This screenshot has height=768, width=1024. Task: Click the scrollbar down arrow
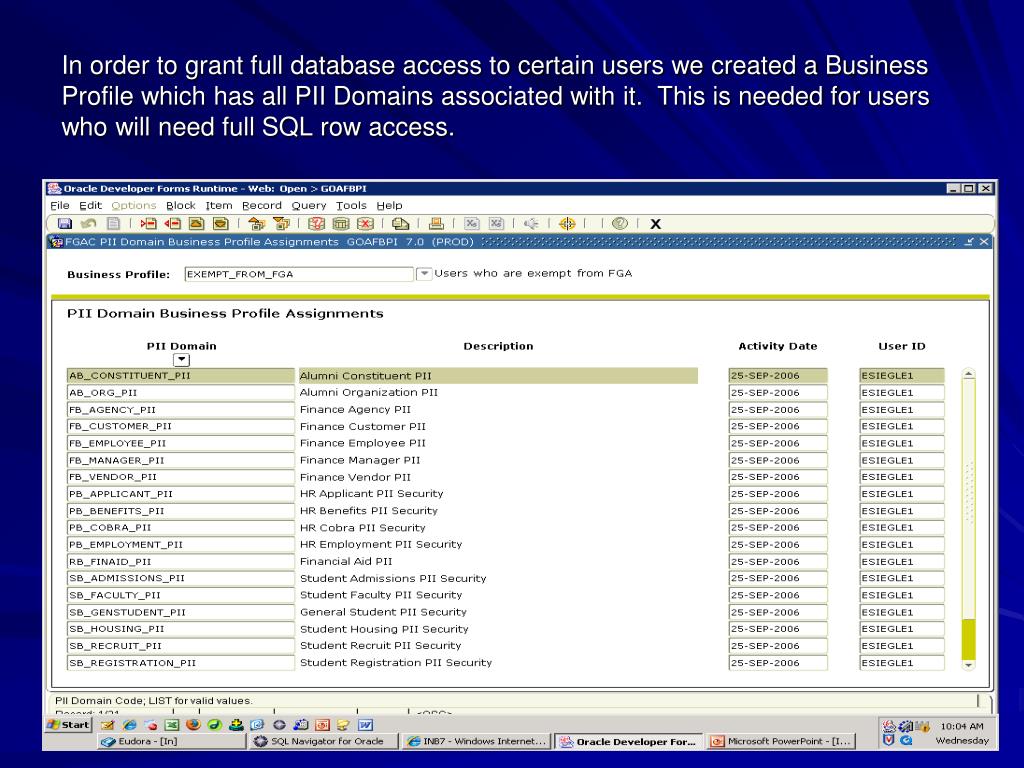pyautogui.click(x=968, y=665)
